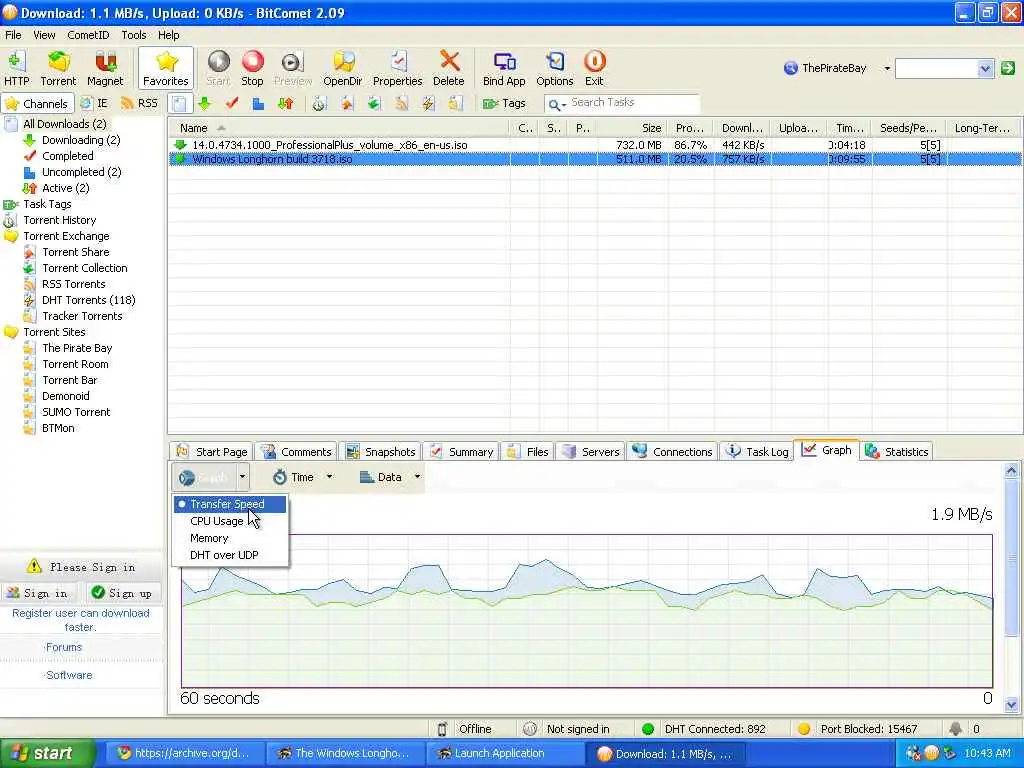
Task: Open the Tags filter button
Action: [504, 103]
